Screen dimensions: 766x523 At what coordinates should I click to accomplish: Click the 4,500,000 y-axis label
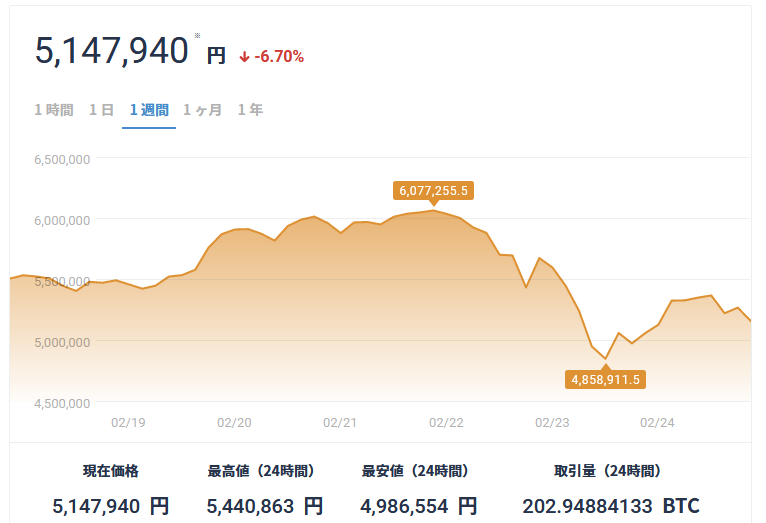tap(62, 403)
